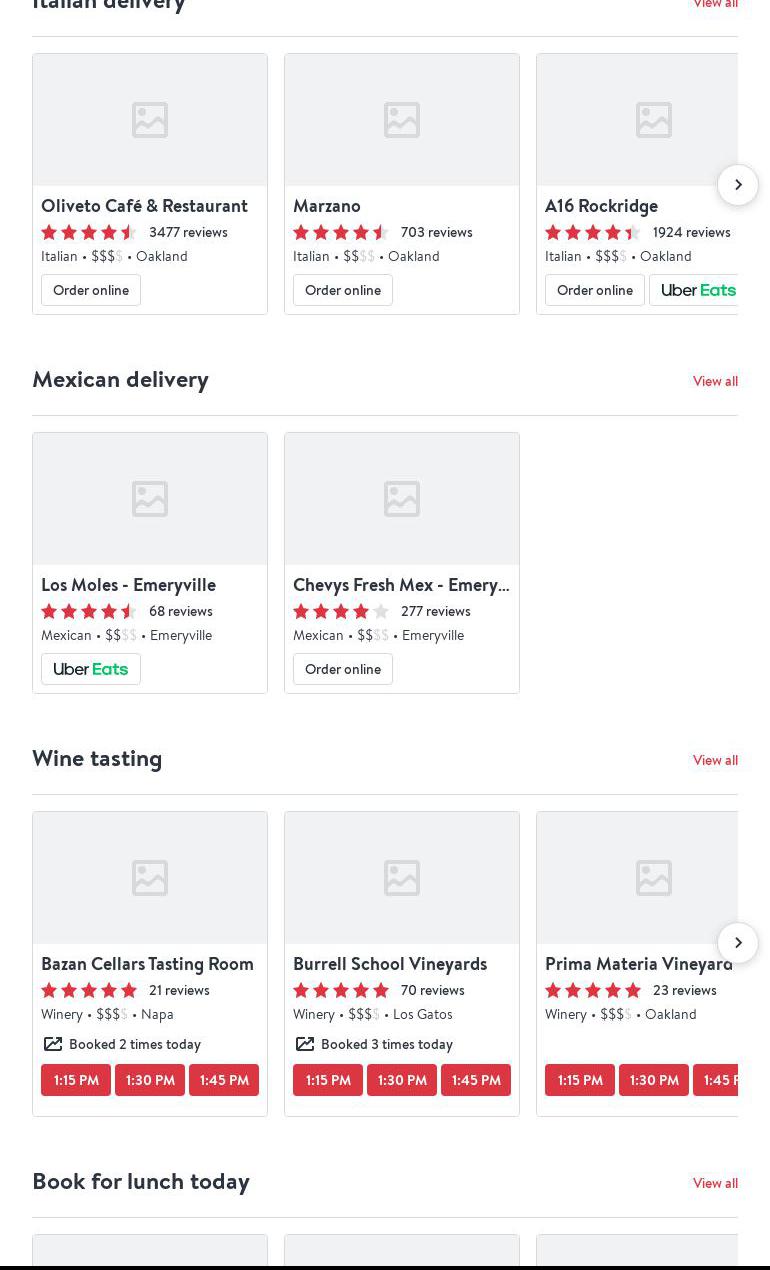Click Burrell School Vineyards photo placeholder
Image resolution: width=770 pixels, height=1270 pixels.
[x=402, y=878]
